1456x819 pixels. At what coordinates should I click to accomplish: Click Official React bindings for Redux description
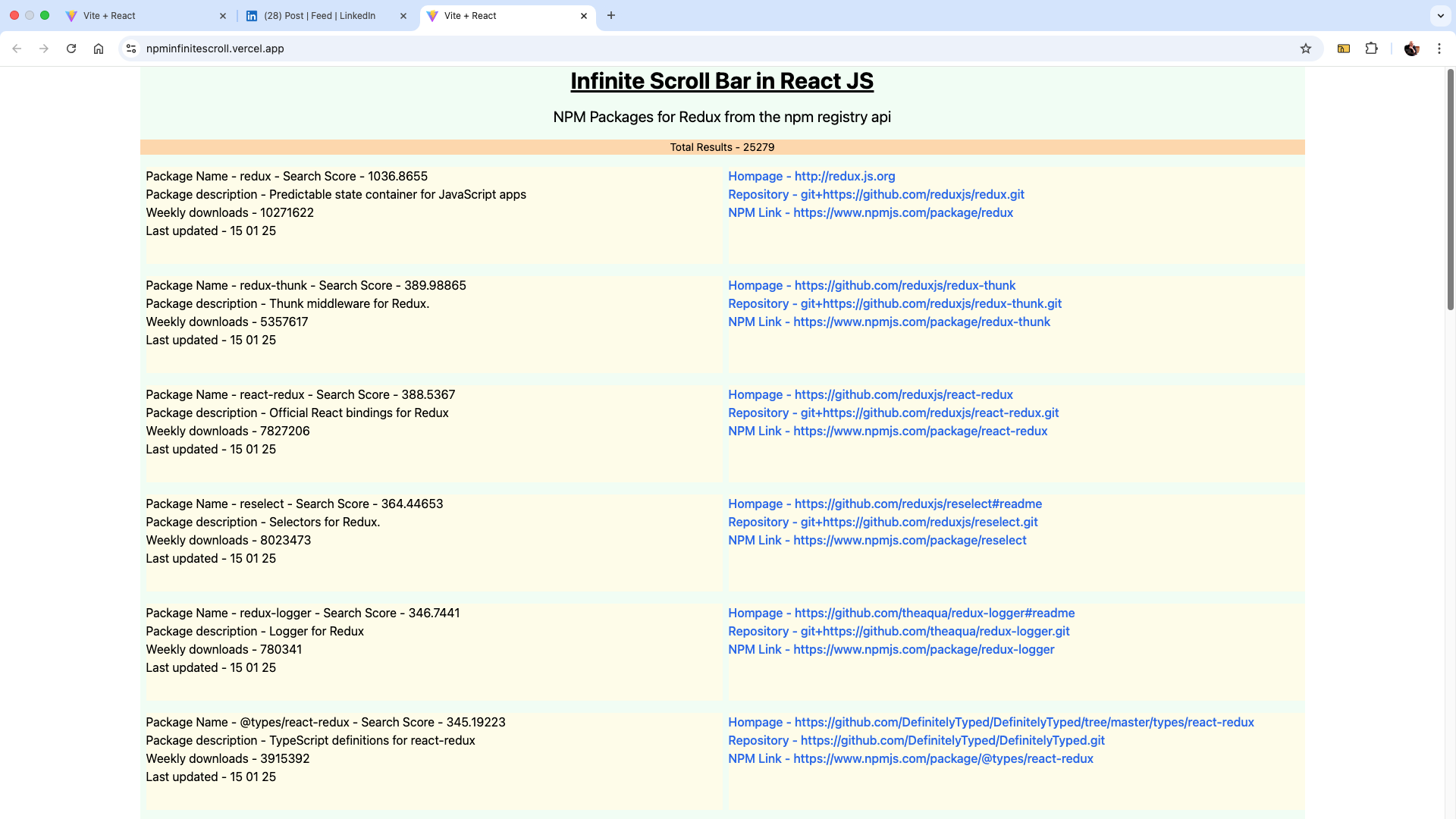297,413
